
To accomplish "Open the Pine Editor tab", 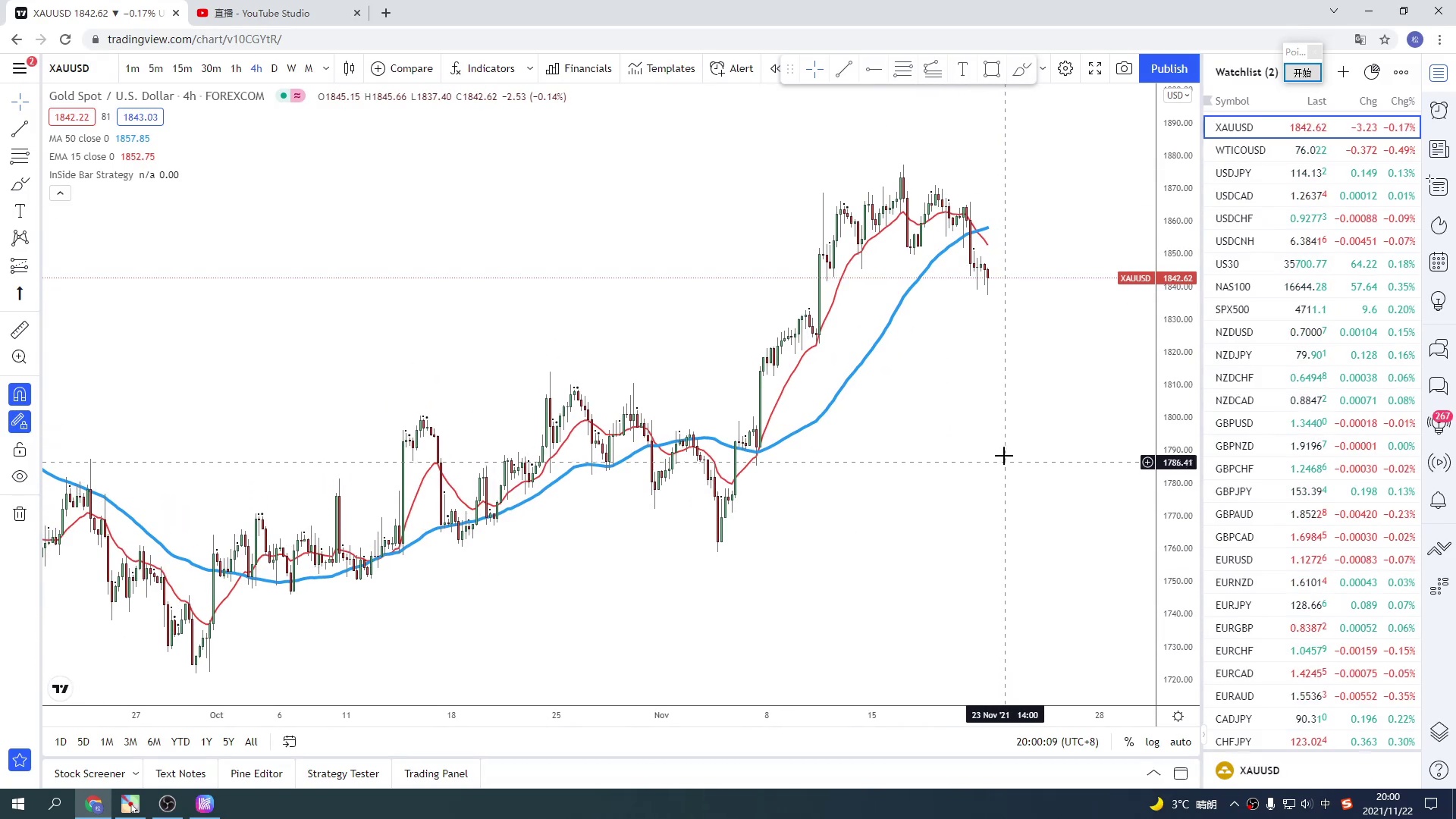I will tap(256, 773).
